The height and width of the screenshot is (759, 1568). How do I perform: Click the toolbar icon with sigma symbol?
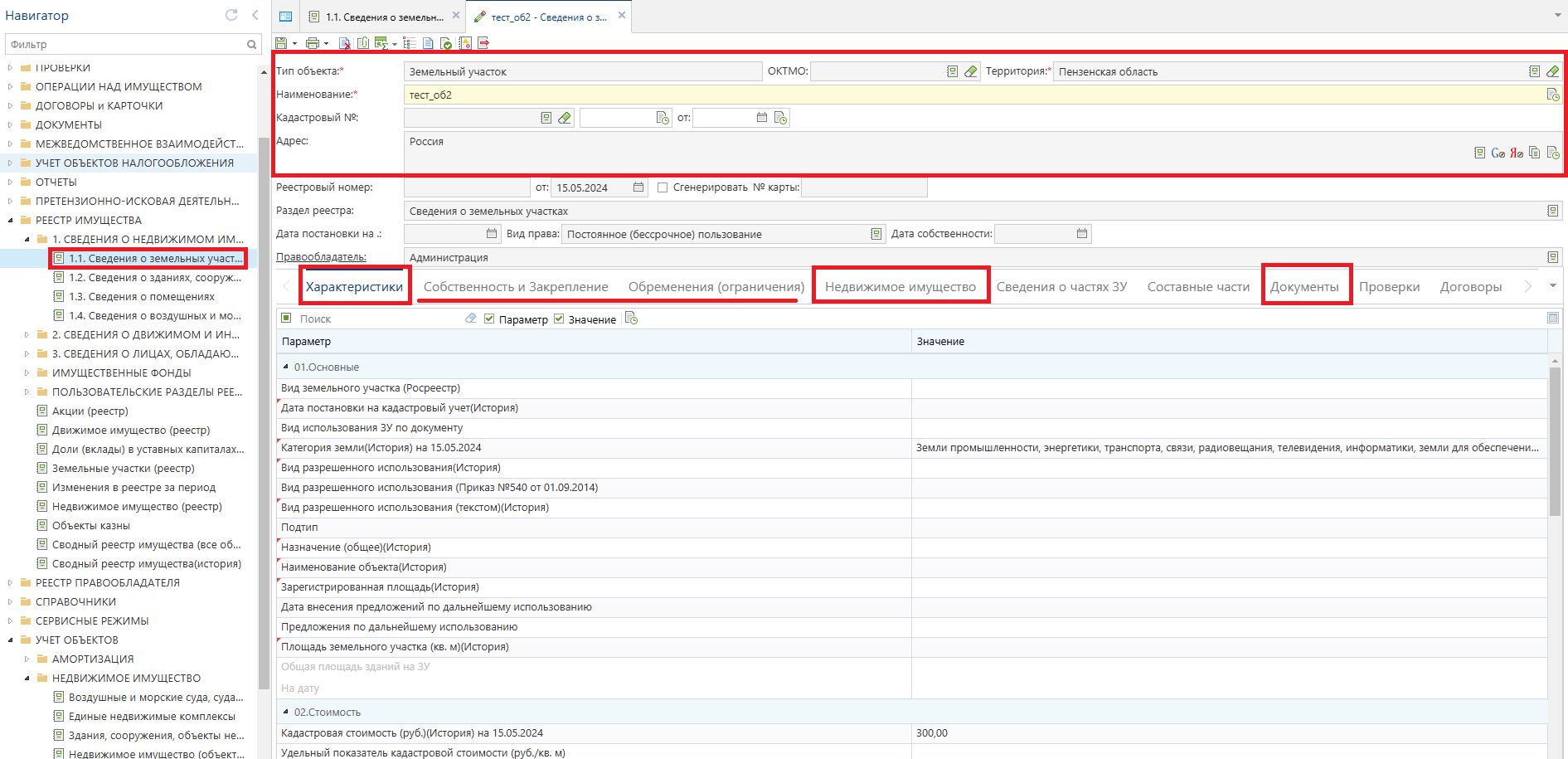(x=381, y=43)
